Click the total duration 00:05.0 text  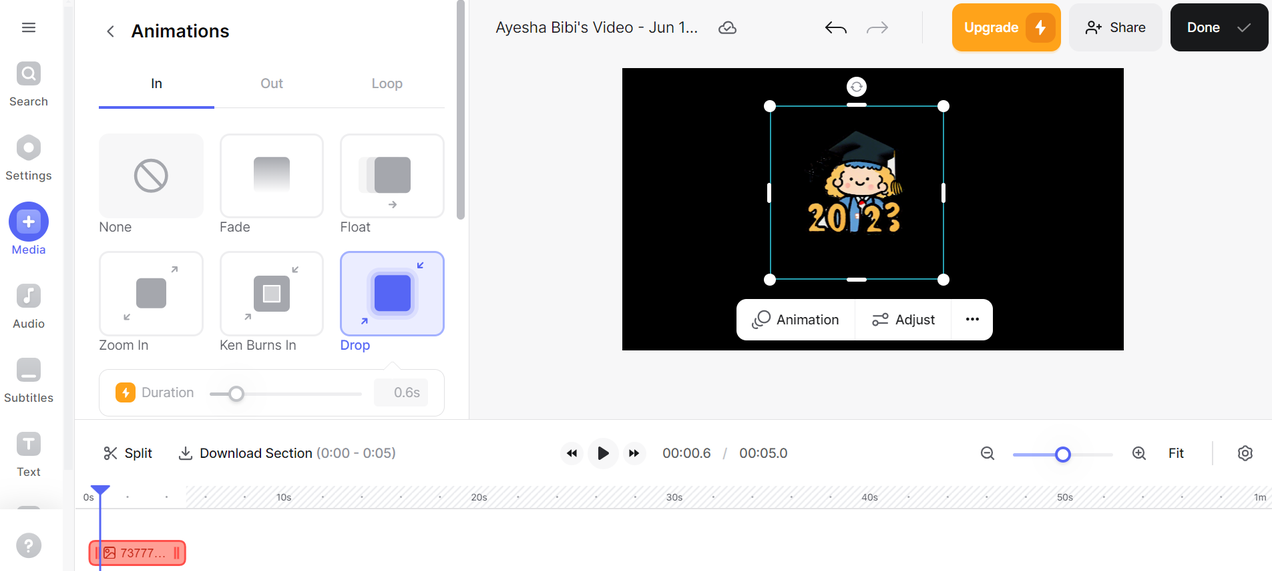click(x=763, y=453)
